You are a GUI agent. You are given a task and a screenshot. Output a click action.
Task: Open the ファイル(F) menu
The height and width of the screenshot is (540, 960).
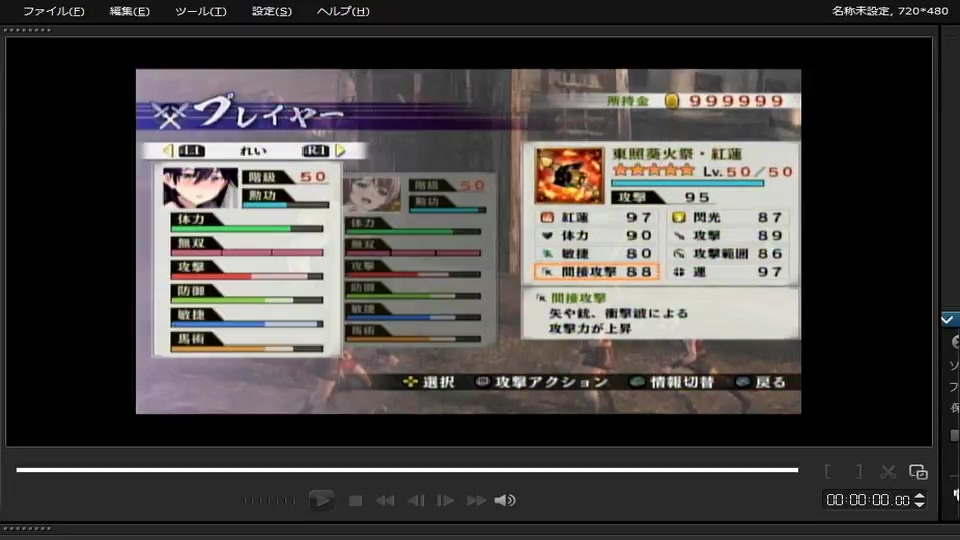tap(54, 11)
